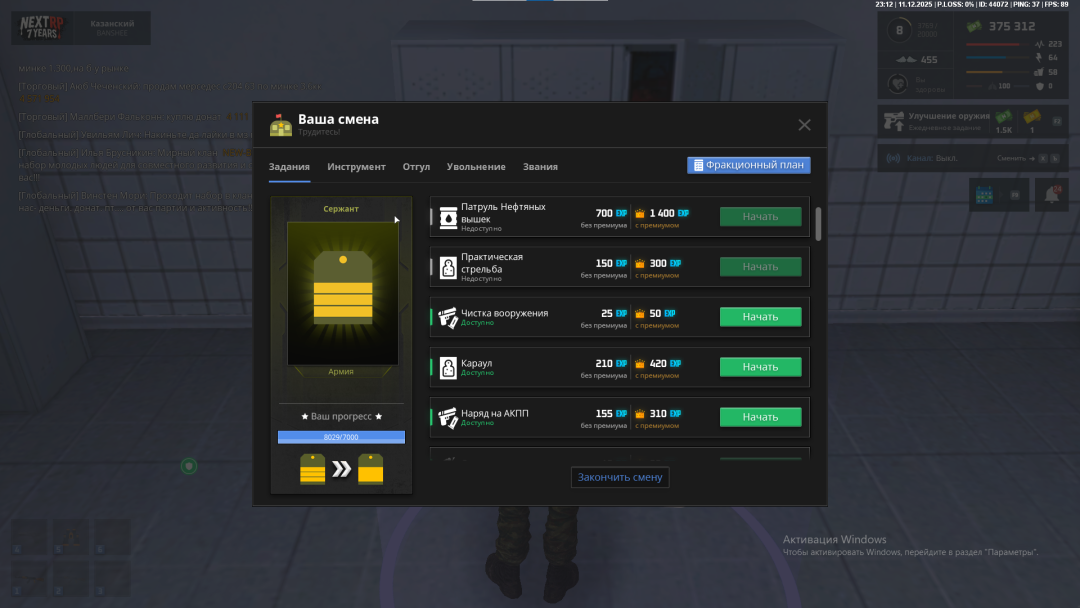Open the Фракционный план

(748, 165)
